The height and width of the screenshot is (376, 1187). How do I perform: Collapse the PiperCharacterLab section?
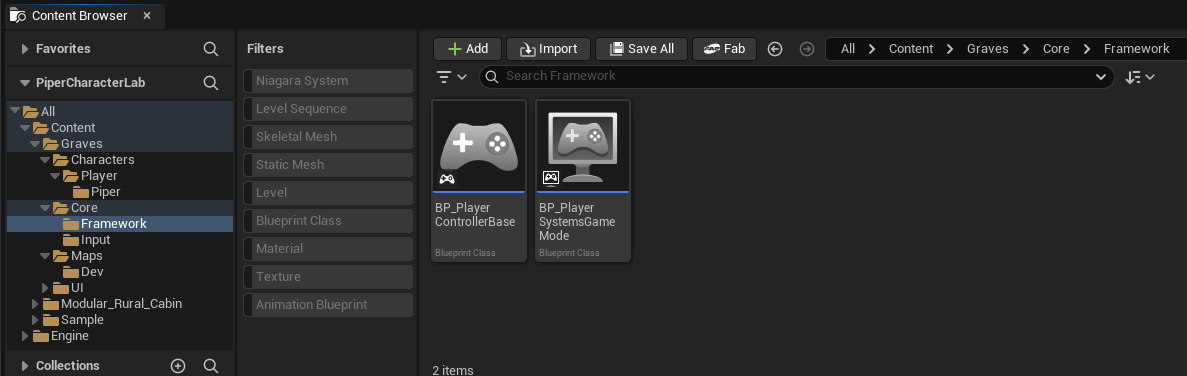(x=25, y=83)
